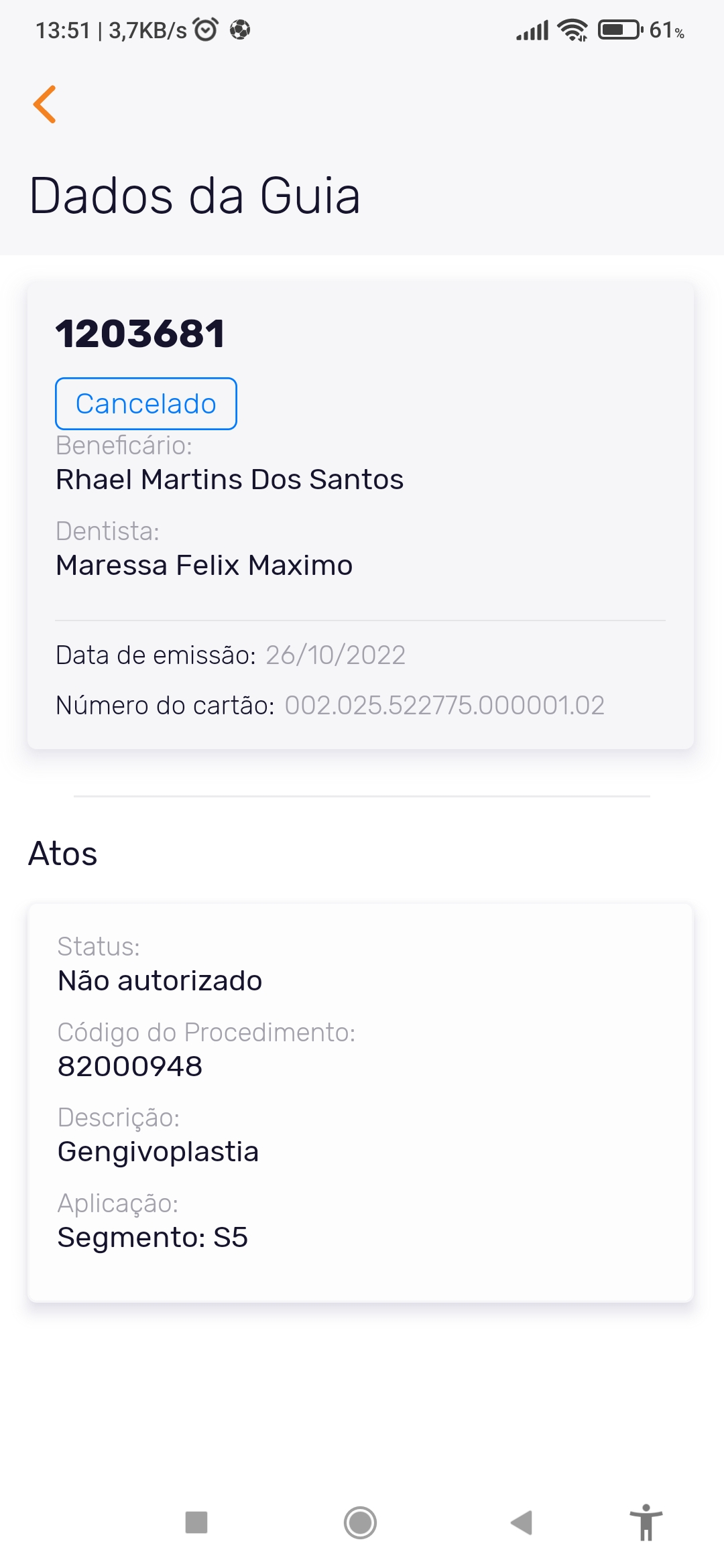Screen dimensions: 724x1568
Task: Tap the orange back arrow
Action: [45, 105]
